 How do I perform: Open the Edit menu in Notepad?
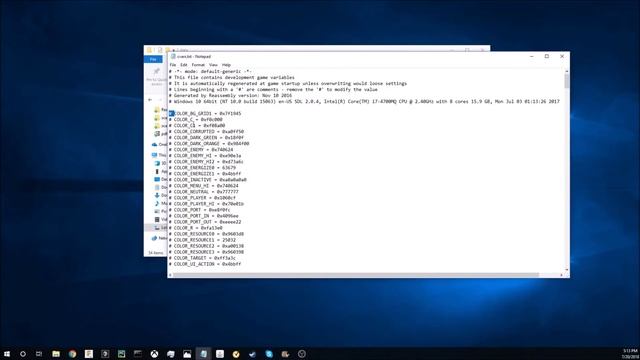(x=184, y=64)
